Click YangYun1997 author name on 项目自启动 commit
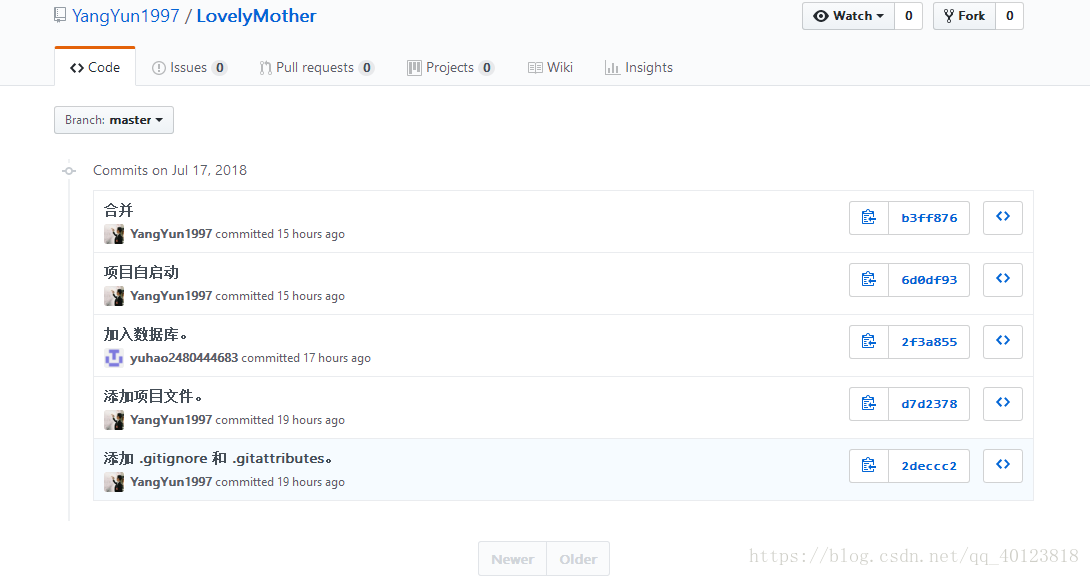This screenshot has height=576, width=1090. (171, 296)
